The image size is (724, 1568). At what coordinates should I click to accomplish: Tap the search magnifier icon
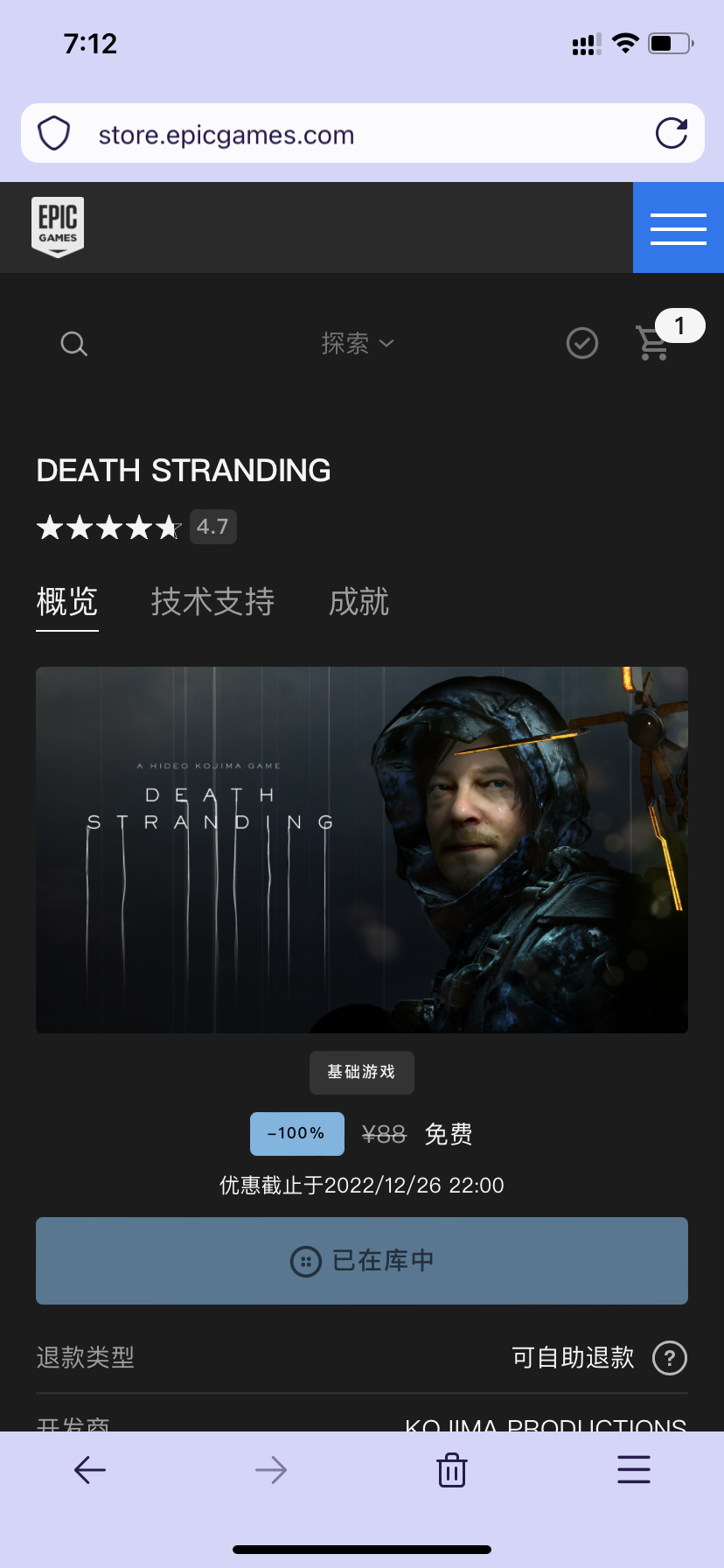73,344
